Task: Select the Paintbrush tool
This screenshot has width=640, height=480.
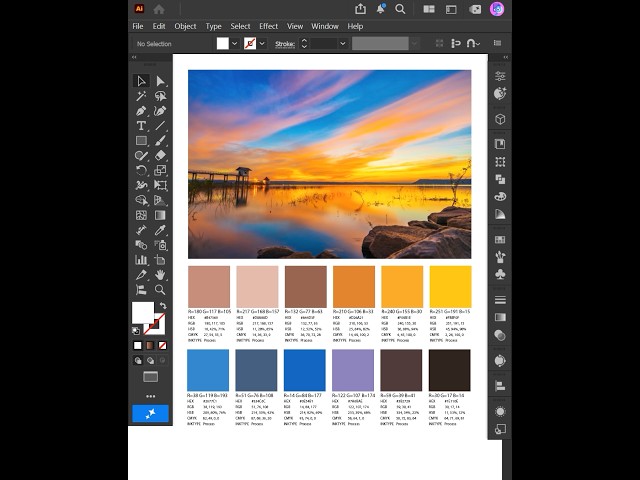Action: tap(160, 140)
